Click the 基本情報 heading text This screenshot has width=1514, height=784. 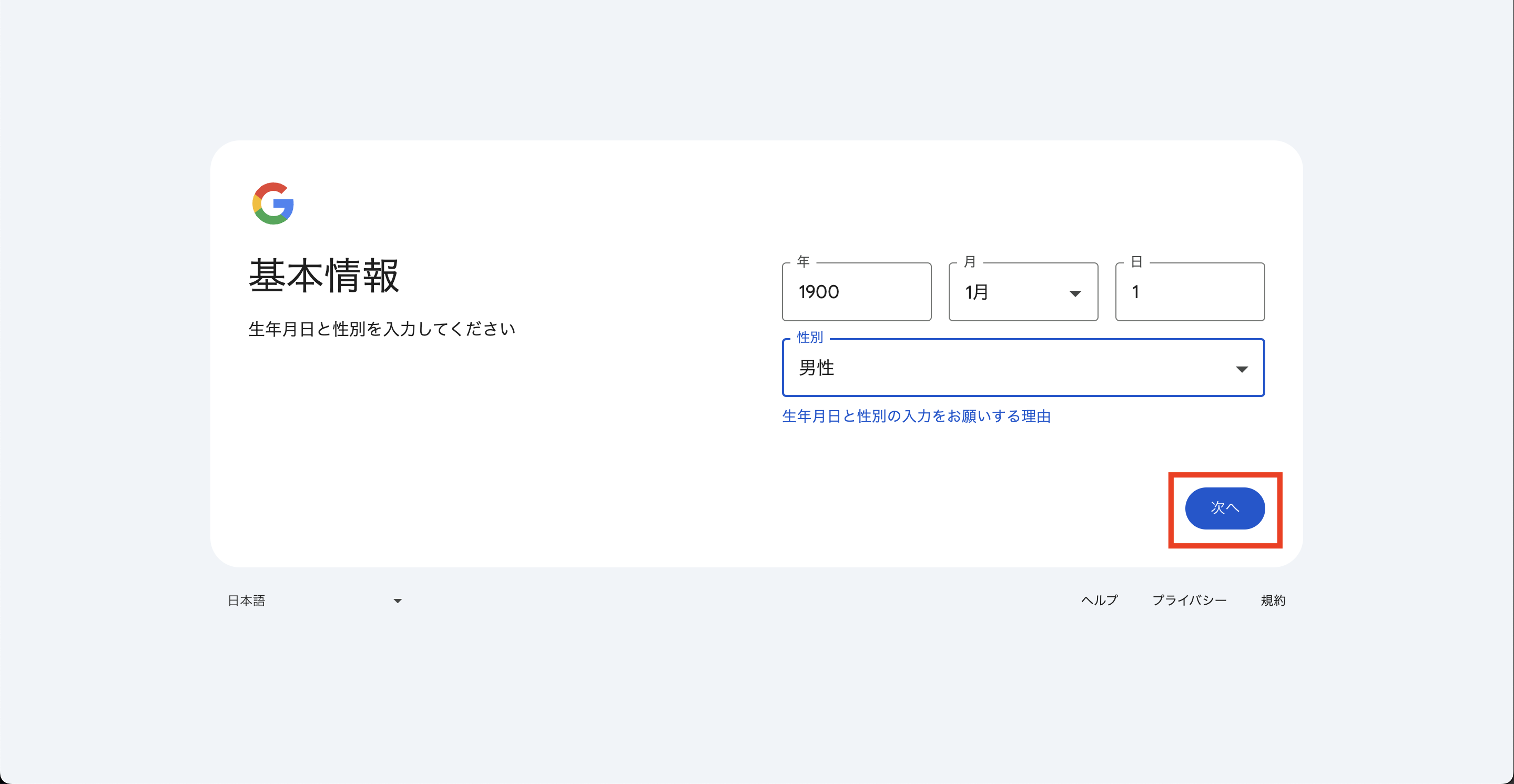click(324, 276)
